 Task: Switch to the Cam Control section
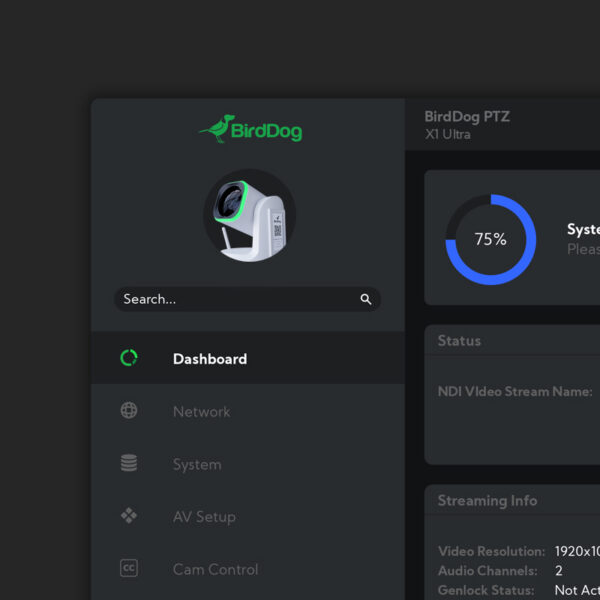pos(215,569)
